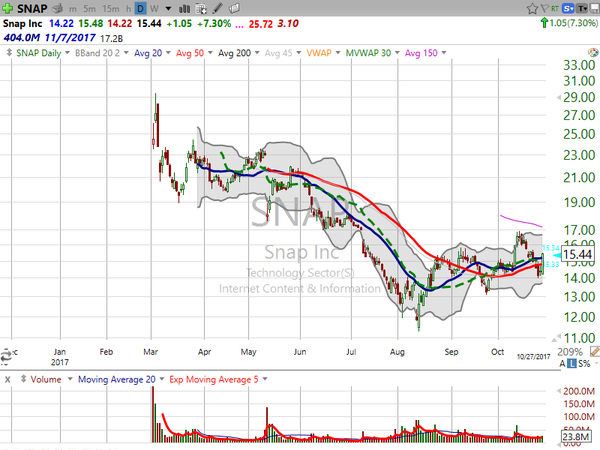Open the Avg 20 dropdown
Image resolution: width=600 pixels, height=450 pixels.
(168, 52)
